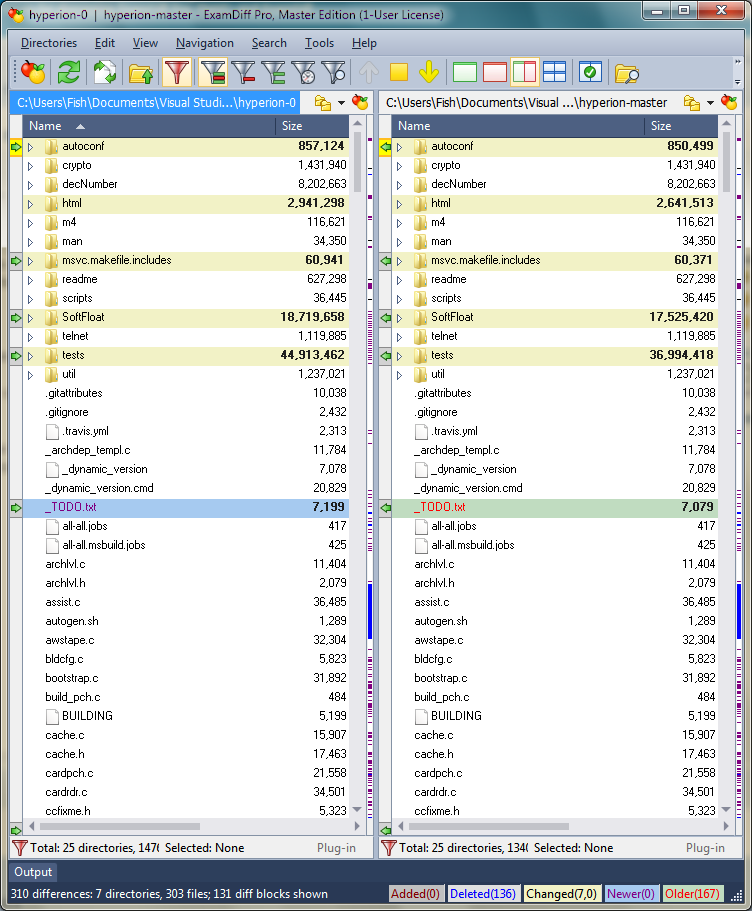Viewport: 752px width, 911px height.
Task: Open the Help menu
Action: pyautogui.click(x=364, y=43)
